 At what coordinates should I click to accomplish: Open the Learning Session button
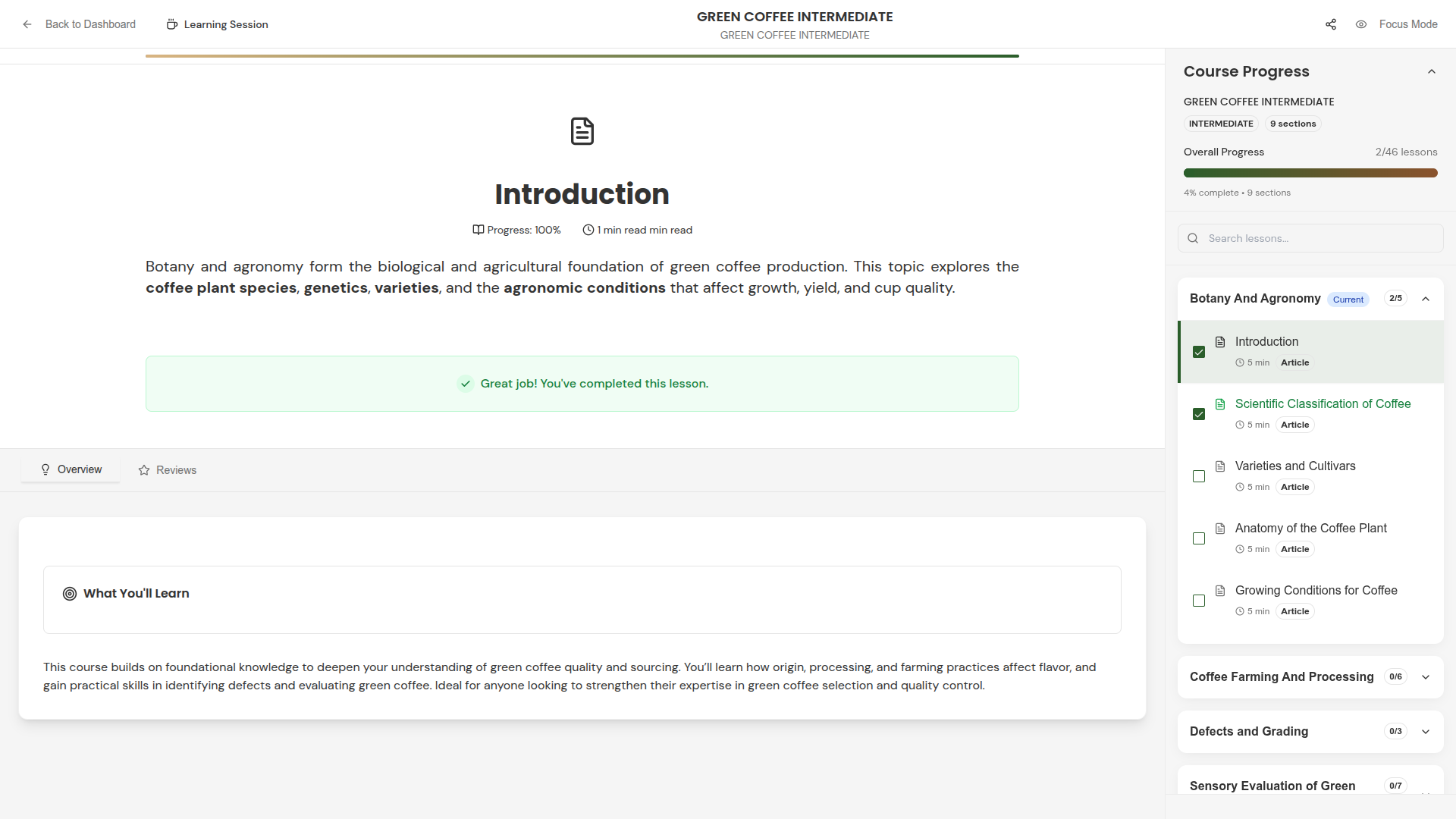click(x=217, y=24)
